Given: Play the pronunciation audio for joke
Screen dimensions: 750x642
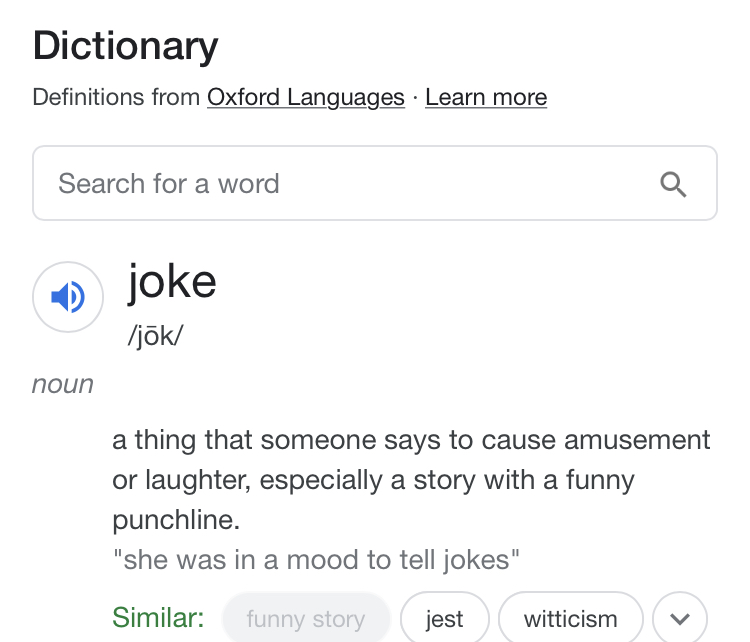Looking at the screenshot, I should point(68,297).
